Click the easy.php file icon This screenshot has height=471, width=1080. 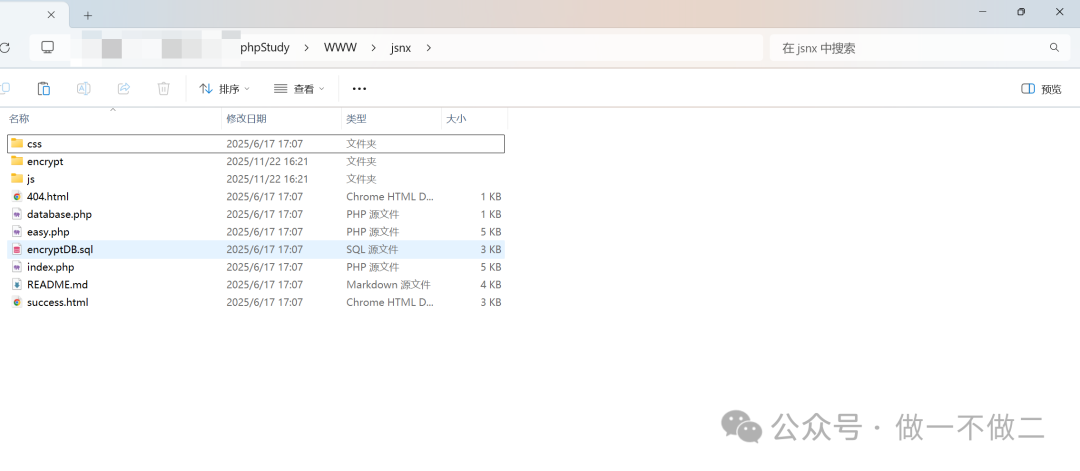pos(17,231)
